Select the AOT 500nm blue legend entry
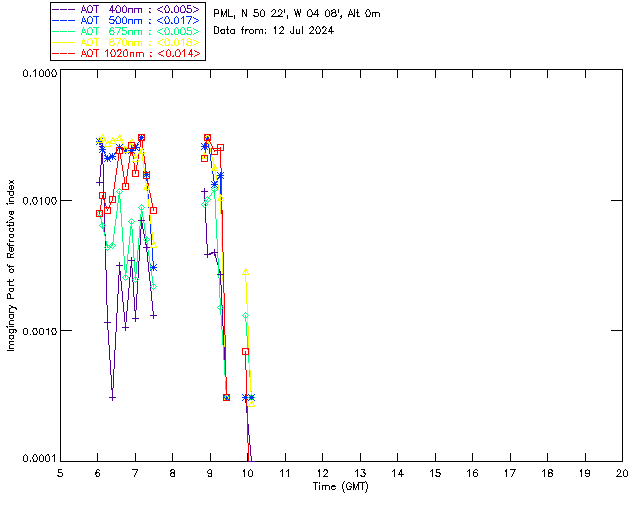This screenshot has width=640, height=512. pos(127,20)
